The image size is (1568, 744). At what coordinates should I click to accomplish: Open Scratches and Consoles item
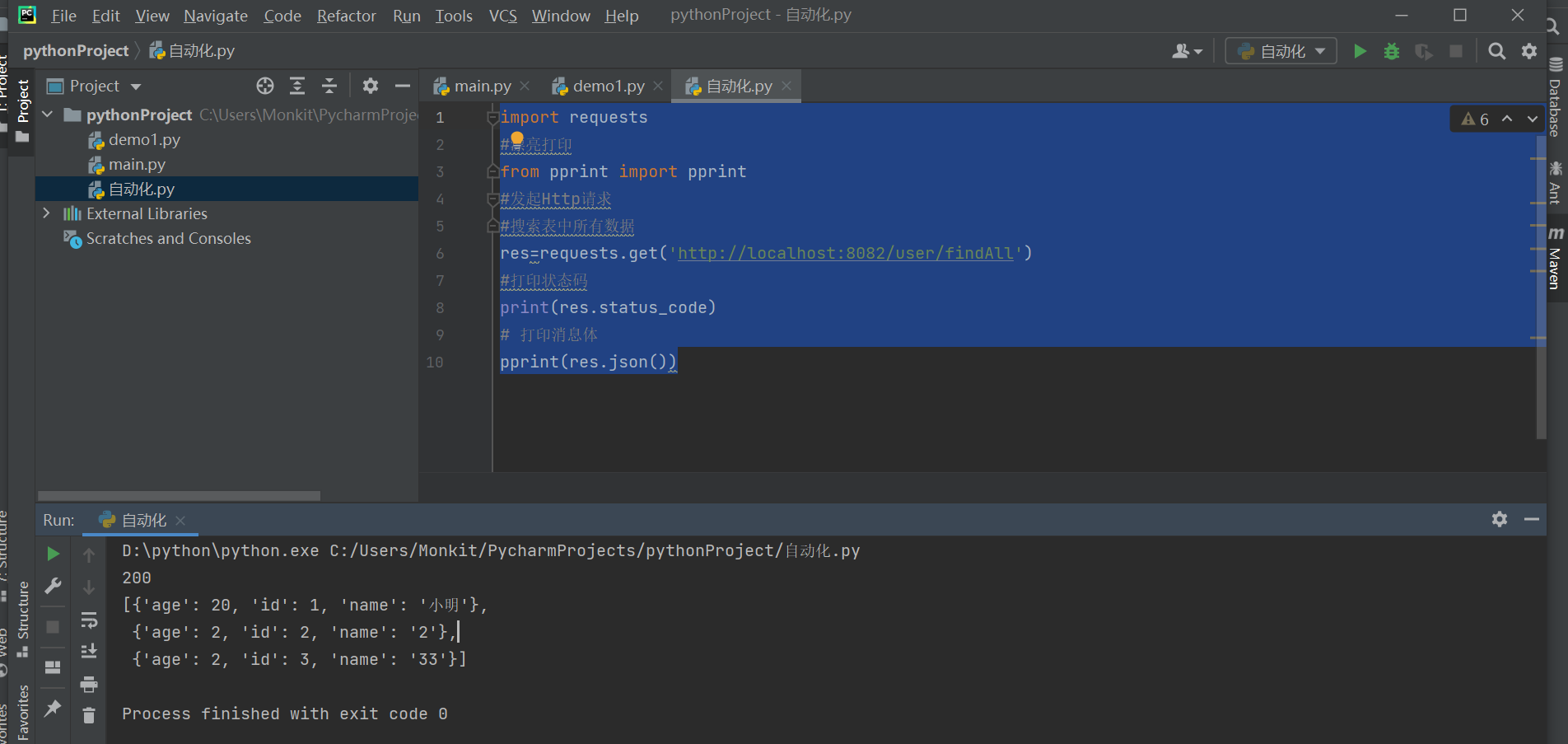click(x=168, y=239)
